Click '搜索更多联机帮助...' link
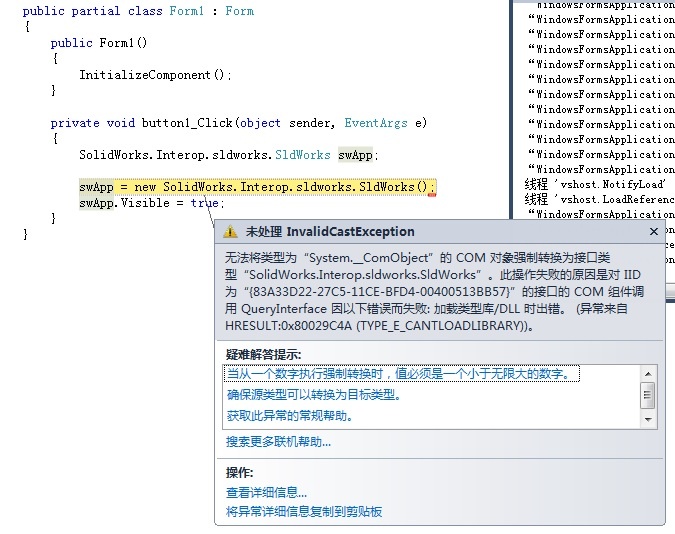The height and width of the screenshot is (534, 675). click(x=279, y=441)
